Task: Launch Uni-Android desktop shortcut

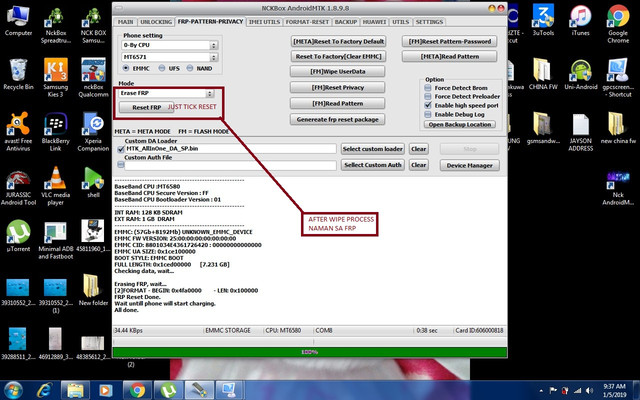Action: [580, 74]
